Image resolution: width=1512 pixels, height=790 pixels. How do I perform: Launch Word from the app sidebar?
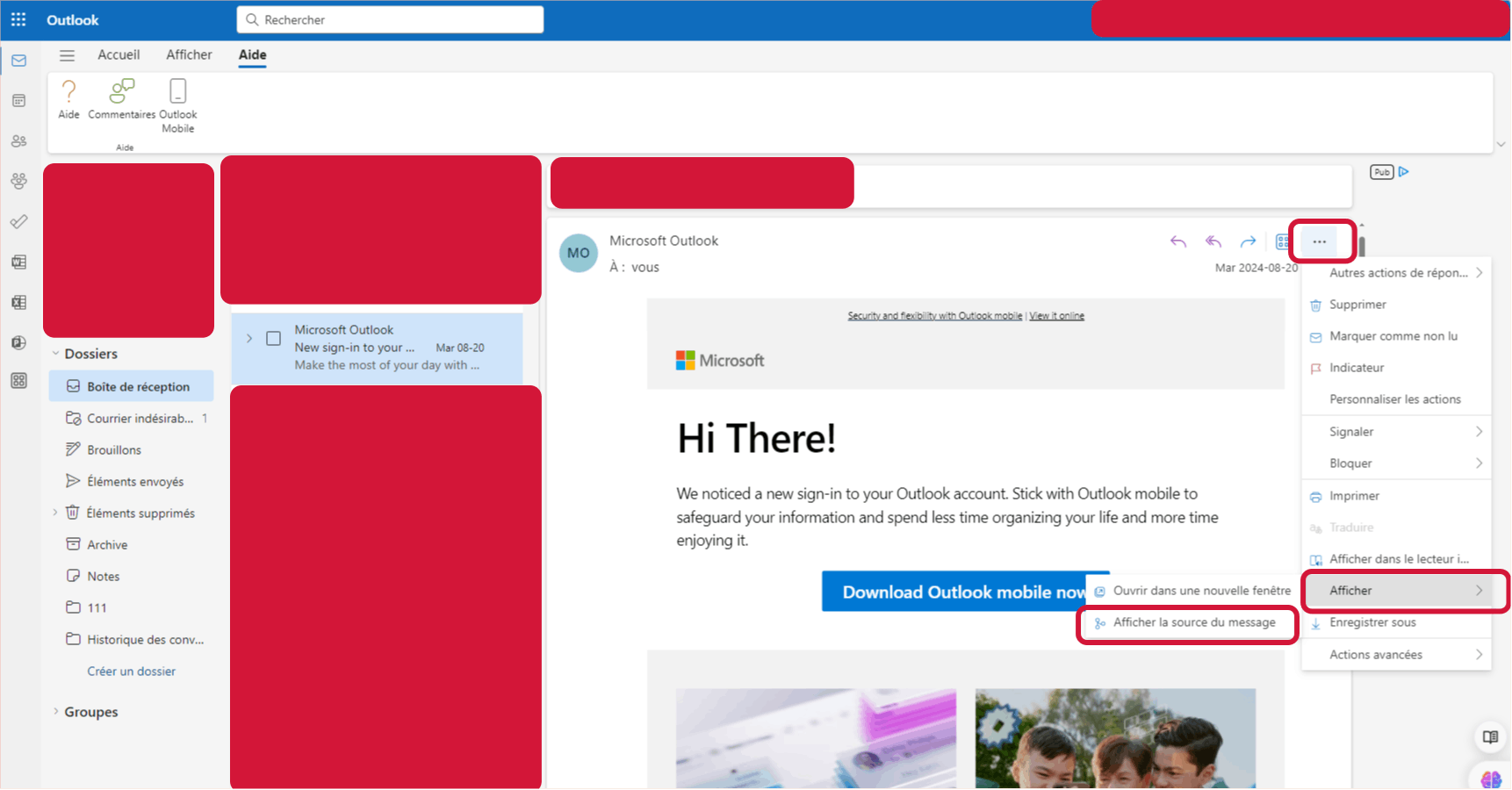(18, 262)
